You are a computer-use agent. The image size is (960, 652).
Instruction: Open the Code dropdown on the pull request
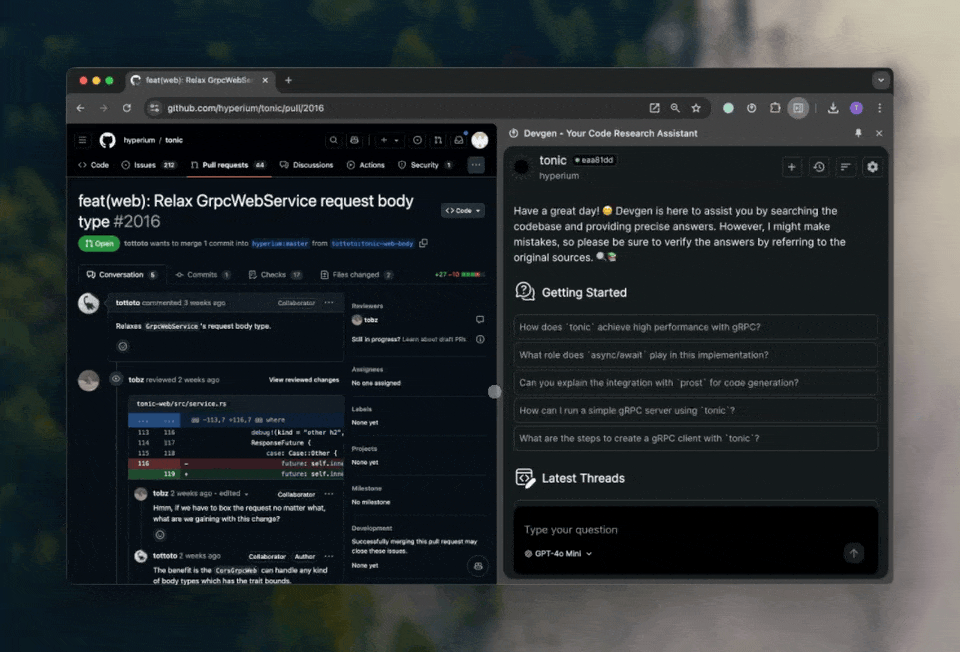pos(463,211)
